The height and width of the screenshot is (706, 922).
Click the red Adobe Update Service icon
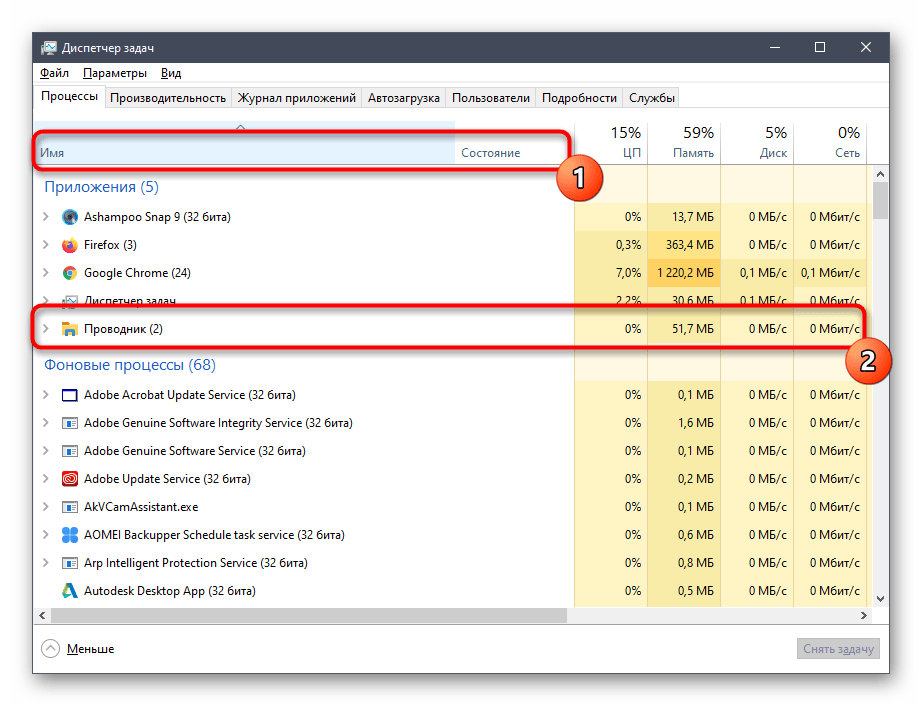pyautogui.click(x=70, y=479)
